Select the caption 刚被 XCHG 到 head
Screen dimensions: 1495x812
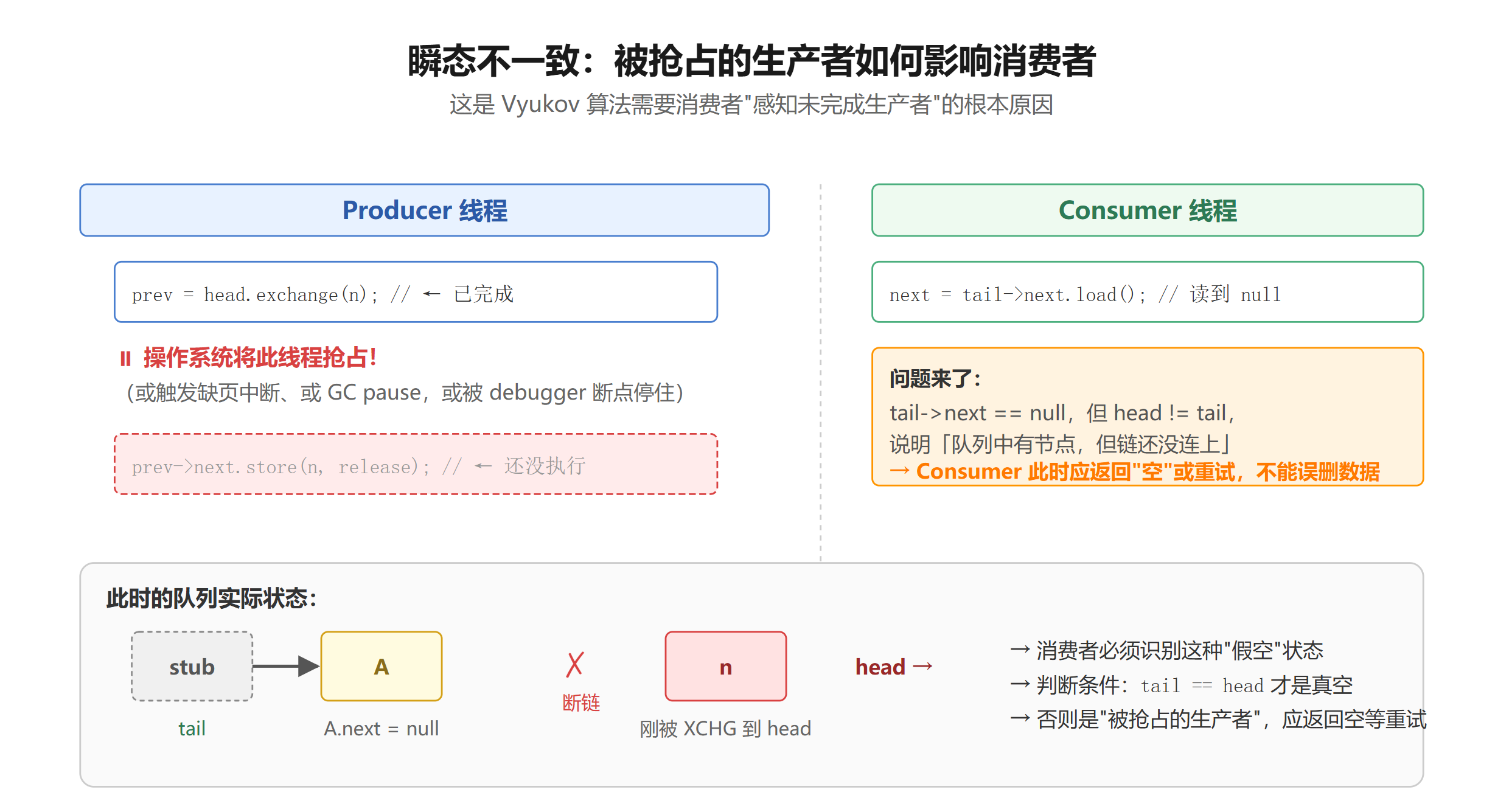(725, 728)
